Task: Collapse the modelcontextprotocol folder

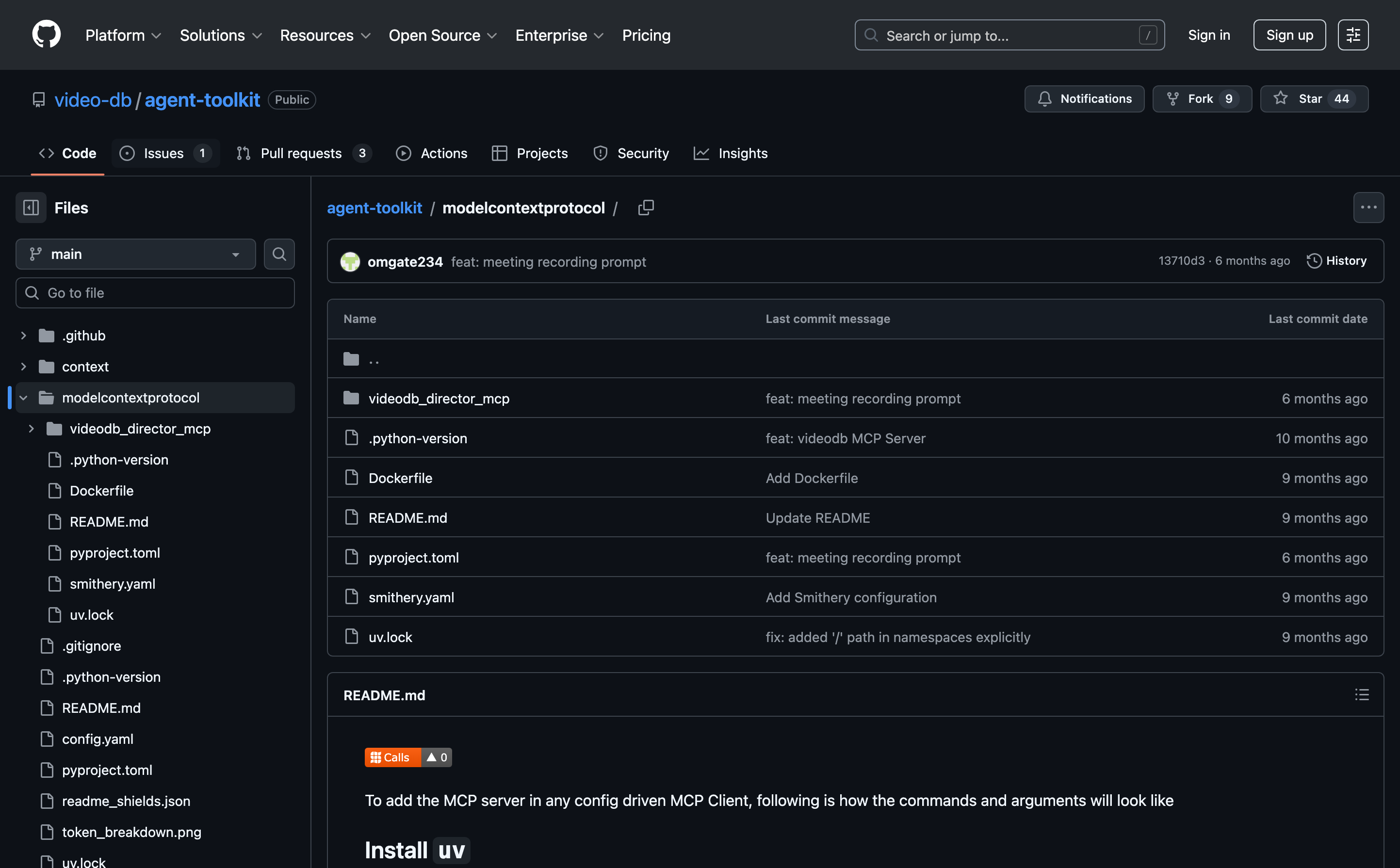Action: (24, 398)
